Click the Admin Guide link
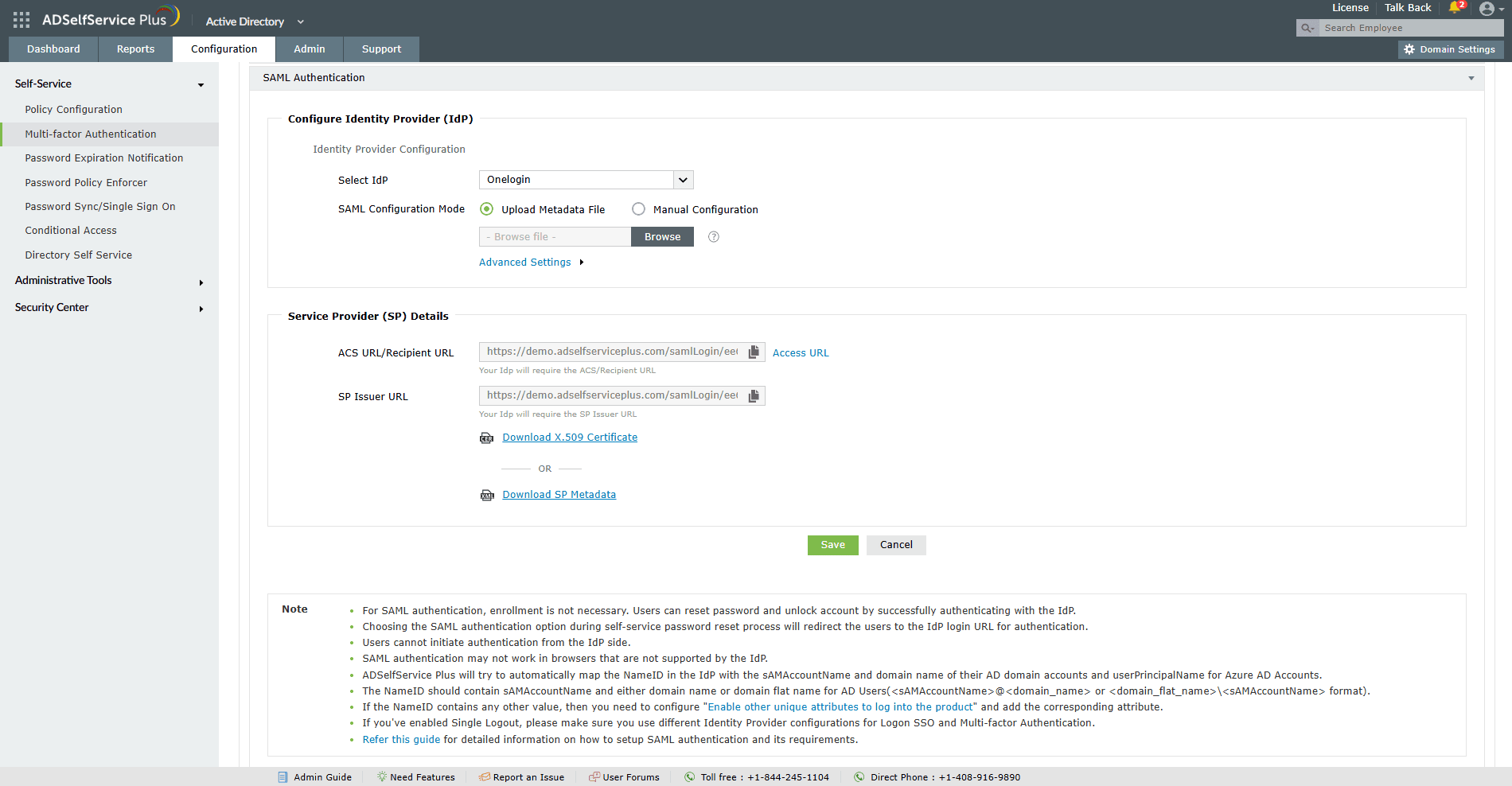The height and width of the screenshot is (786, 1512). [x=322, y=777]
